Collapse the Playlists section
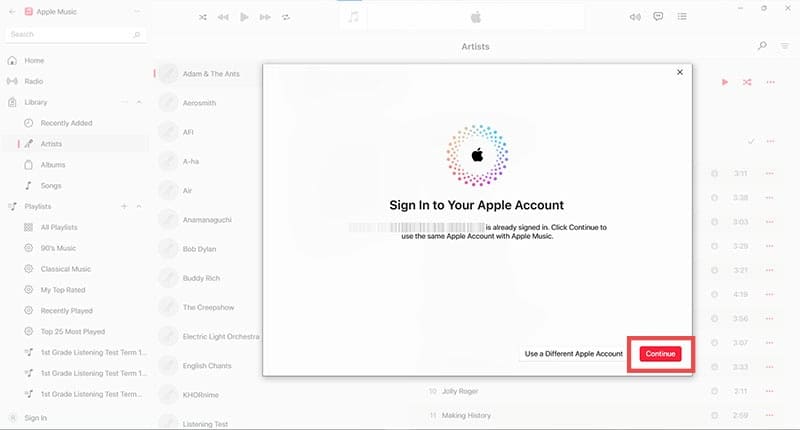 (x=139, y=206)
